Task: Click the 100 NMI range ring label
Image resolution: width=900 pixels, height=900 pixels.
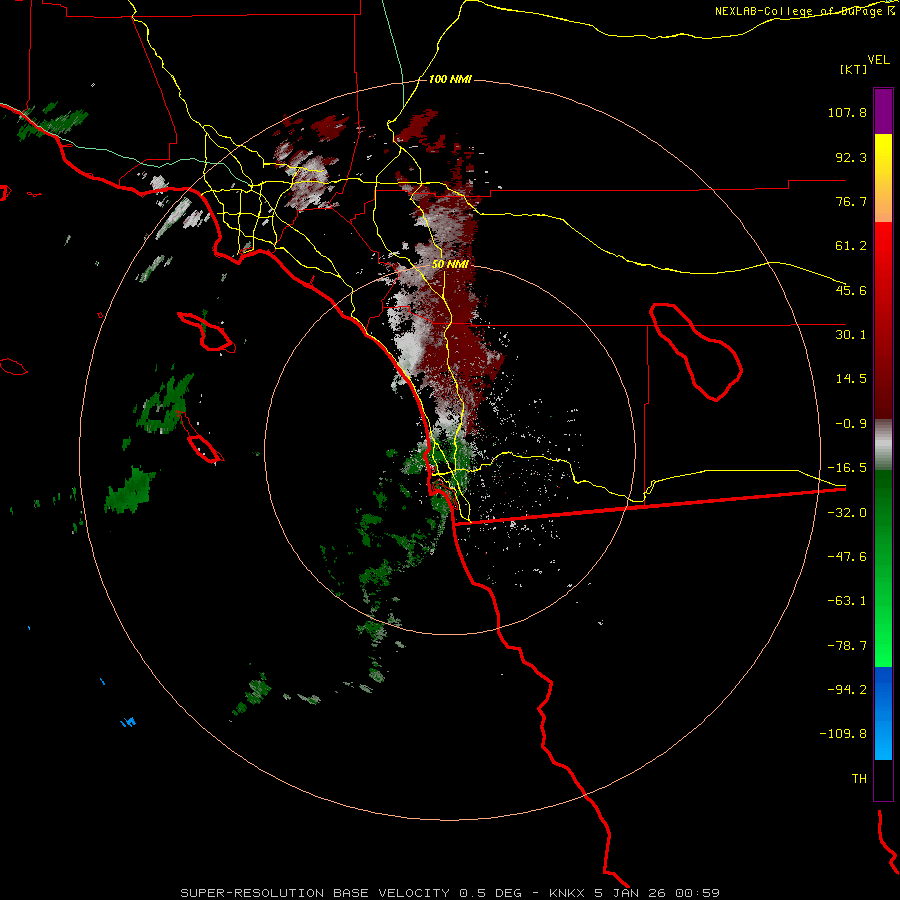Action: point(450,79)
